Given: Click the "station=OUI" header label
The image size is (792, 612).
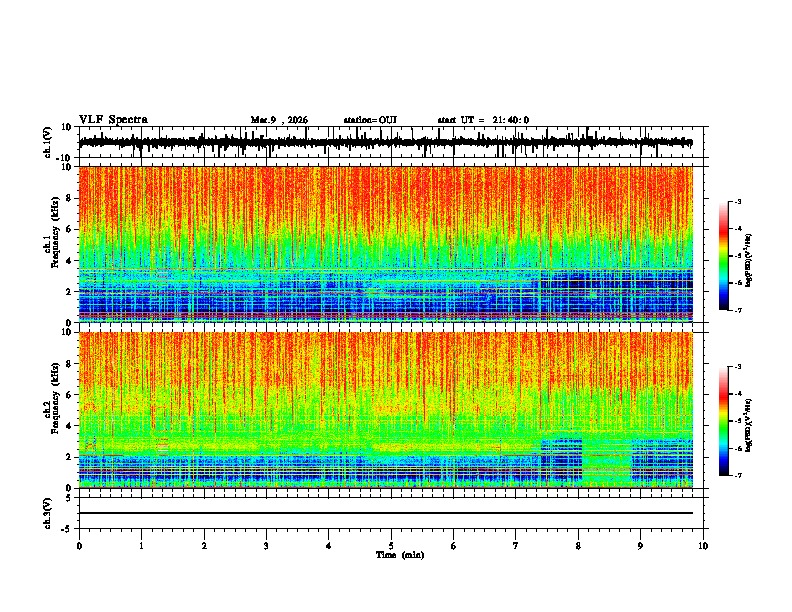Looking at the screenshot, I should 370,120.
